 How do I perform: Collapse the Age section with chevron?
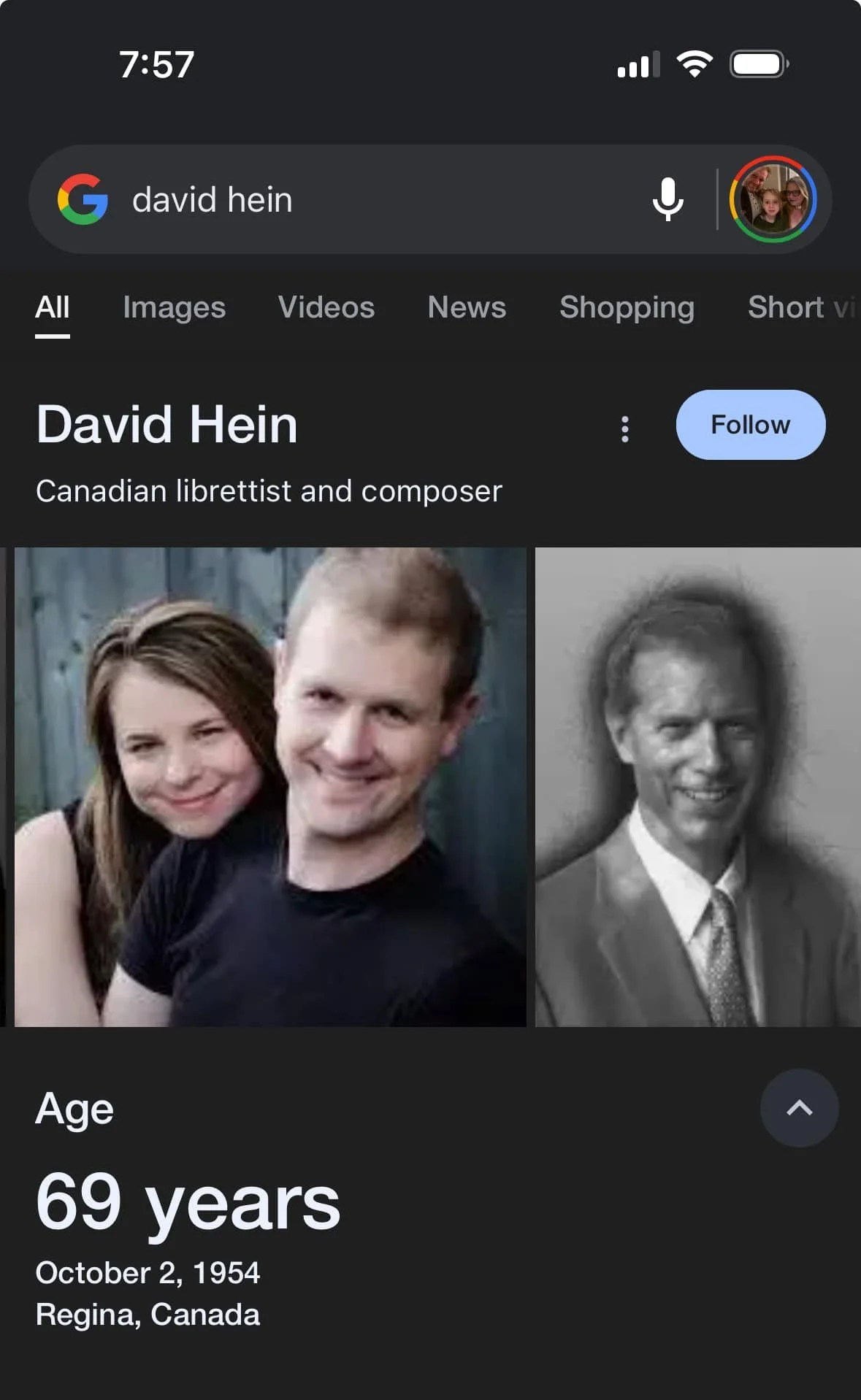(799, 1108)
